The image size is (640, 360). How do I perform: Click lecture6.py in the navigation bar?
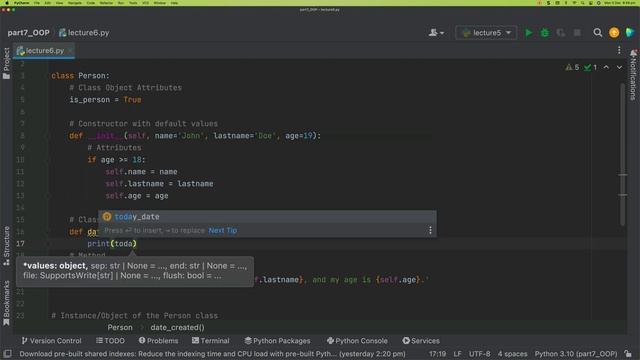coord(84,33)
